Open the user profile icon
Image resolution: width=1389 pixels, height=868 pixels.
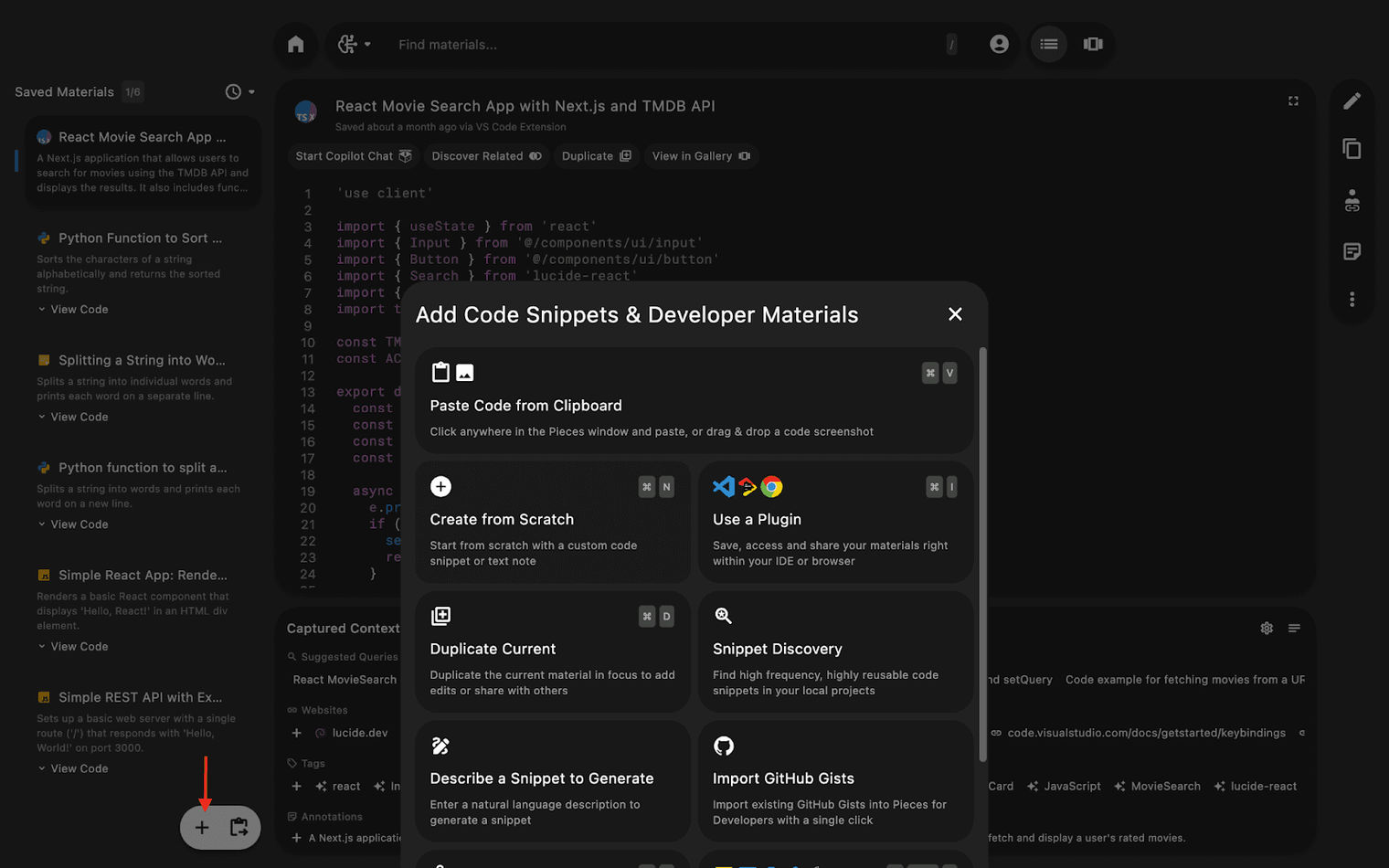pyautogui.click(x=999, y=44)
